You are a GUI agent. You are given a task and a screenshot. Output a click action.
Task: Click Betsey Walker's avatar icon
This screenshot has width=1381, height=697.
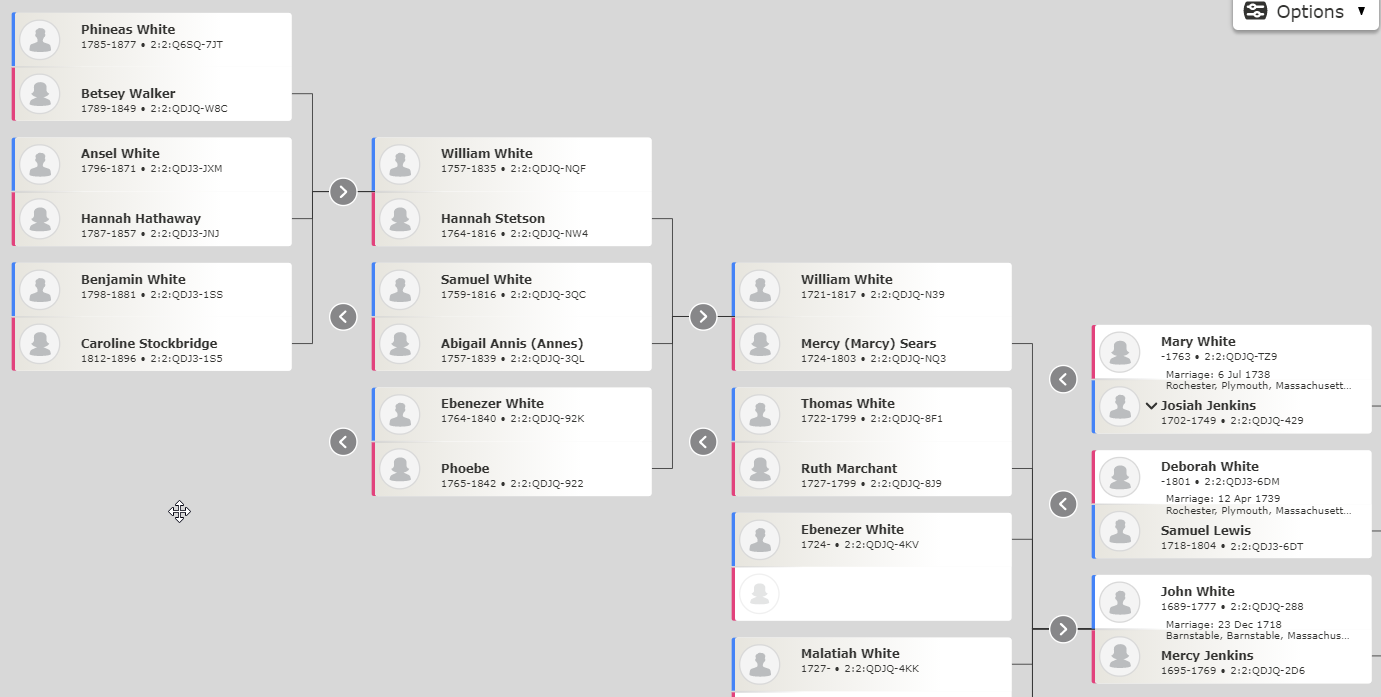pyautogui.click(x=40, y=94)
